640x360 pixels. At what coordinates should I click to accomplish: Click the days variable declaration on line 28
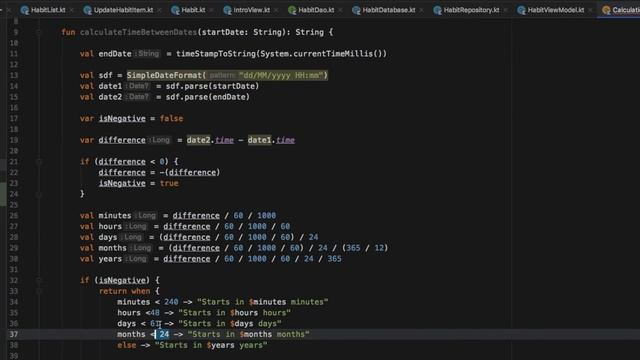pos(108,237)
